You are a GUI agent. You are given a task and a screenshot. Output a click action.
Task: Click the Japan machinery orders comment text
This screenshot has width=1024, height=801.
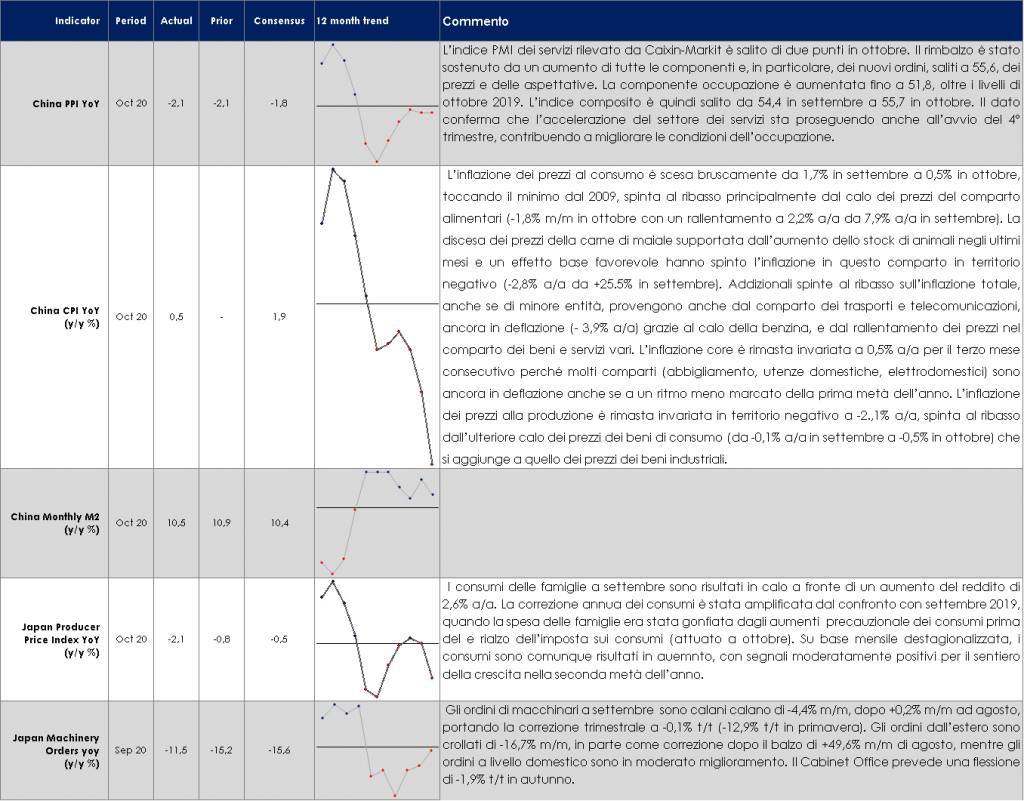tap(730, 743)
